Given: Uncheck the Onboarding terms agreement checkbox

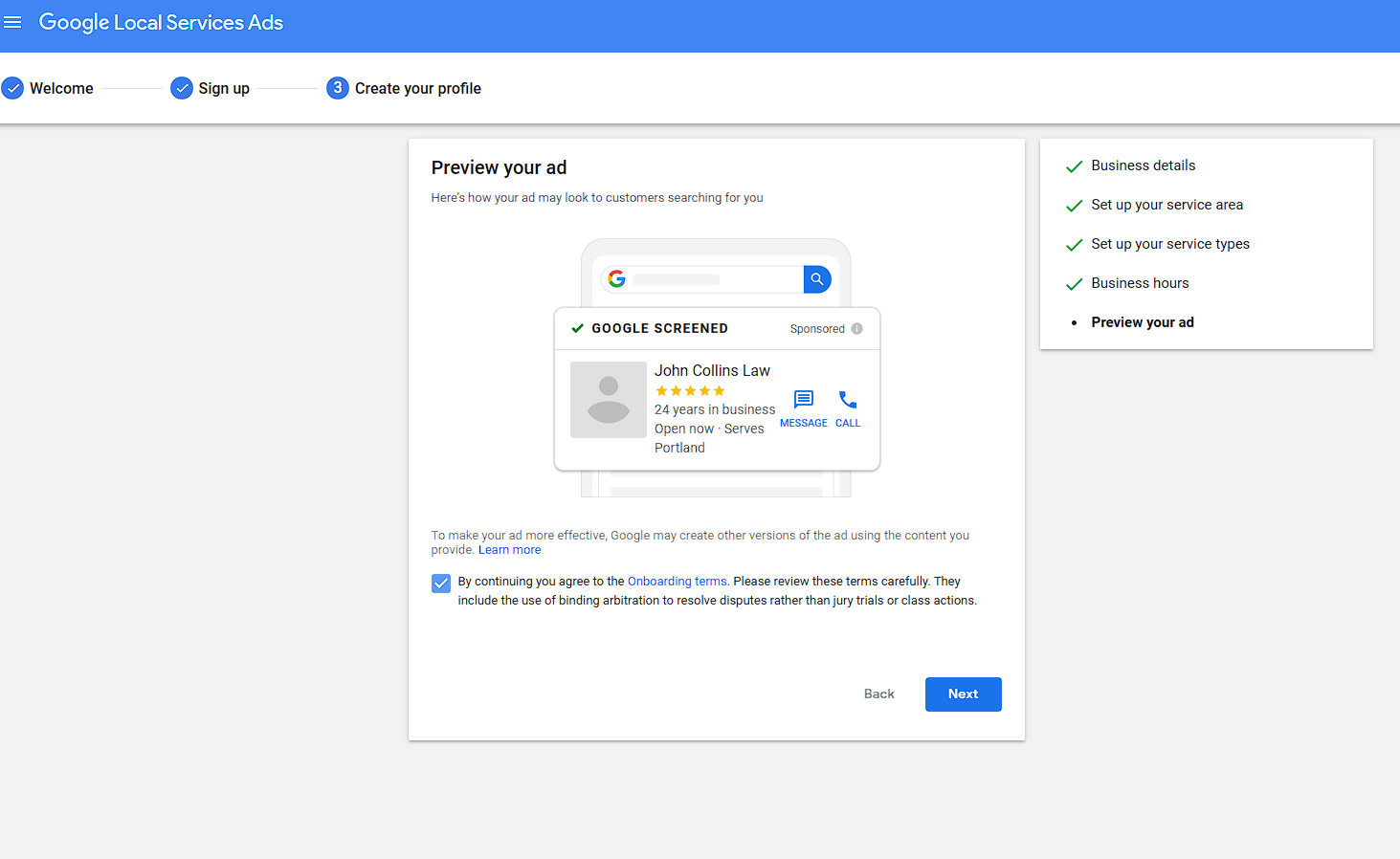Looking at the screenshot, I should click(440, 583).
